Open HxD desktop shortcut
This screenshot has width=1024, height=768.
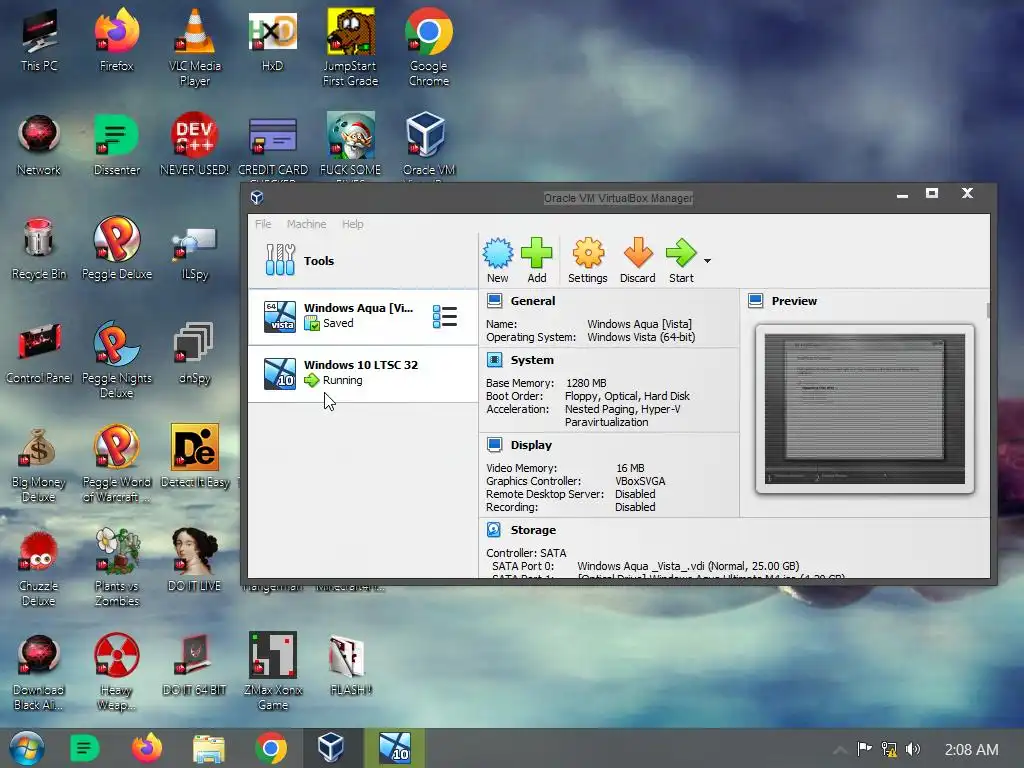tap(272, 40)
